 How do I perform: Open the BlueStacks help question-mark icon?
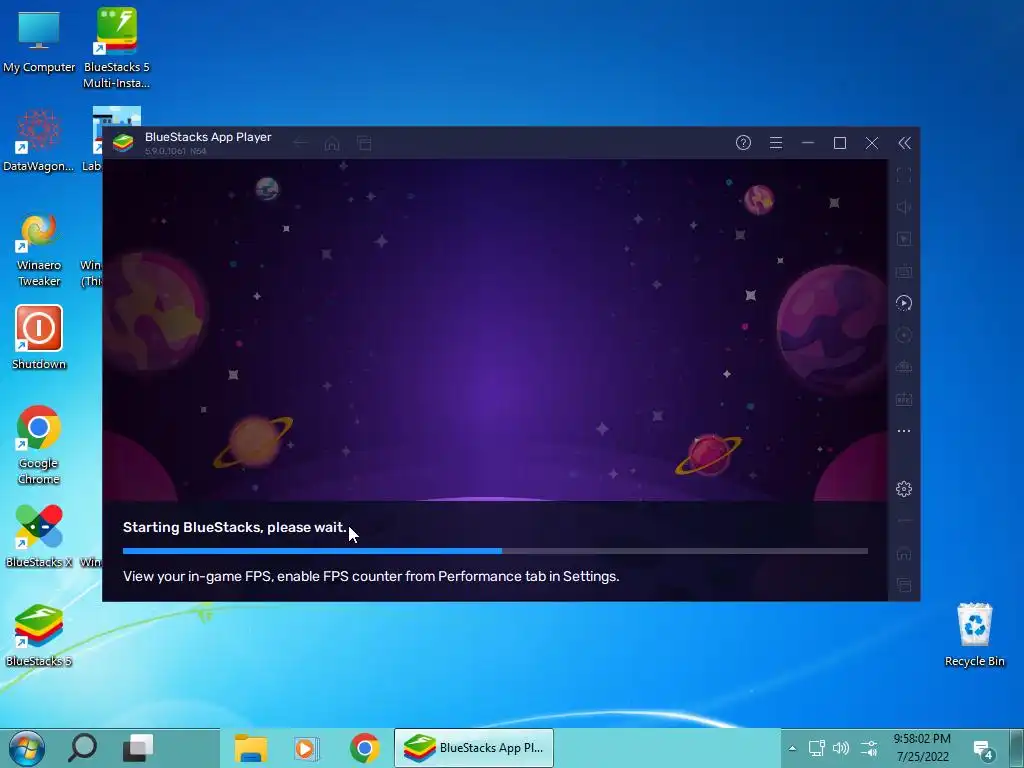click(743, 142)
